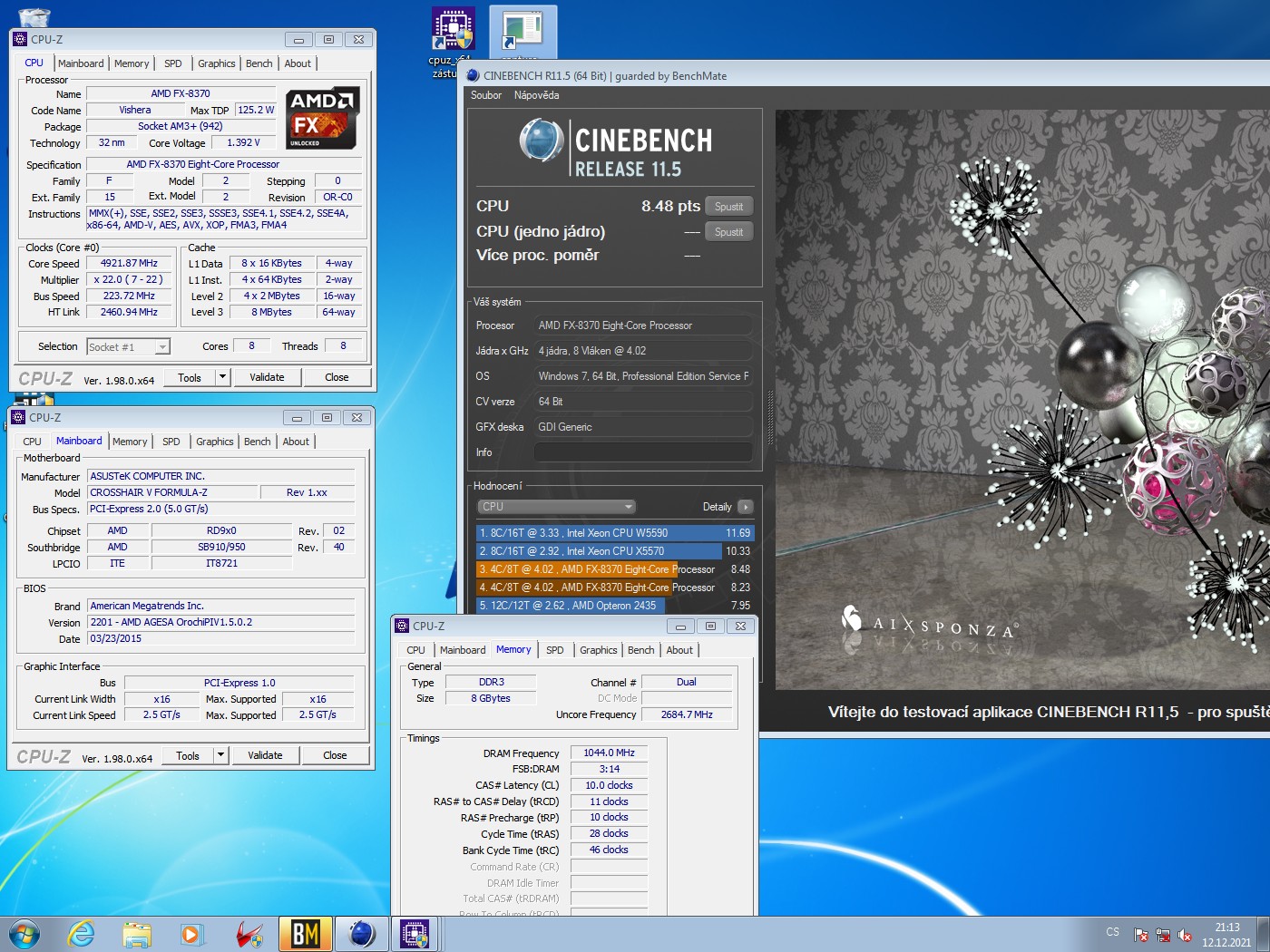The width and height of the screenshot is (1270, 952).
Task: Switch to CINEBENCH taskbar button
Action: tap(361, 934)
